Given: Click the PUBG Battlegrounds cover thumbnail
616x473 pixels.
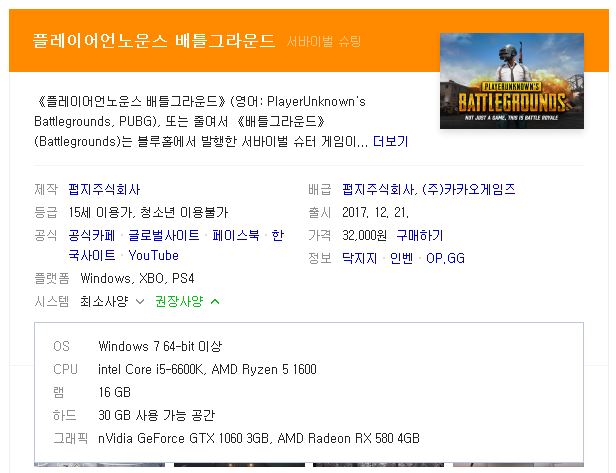Looking at the screenshot, I should (512, 81).
